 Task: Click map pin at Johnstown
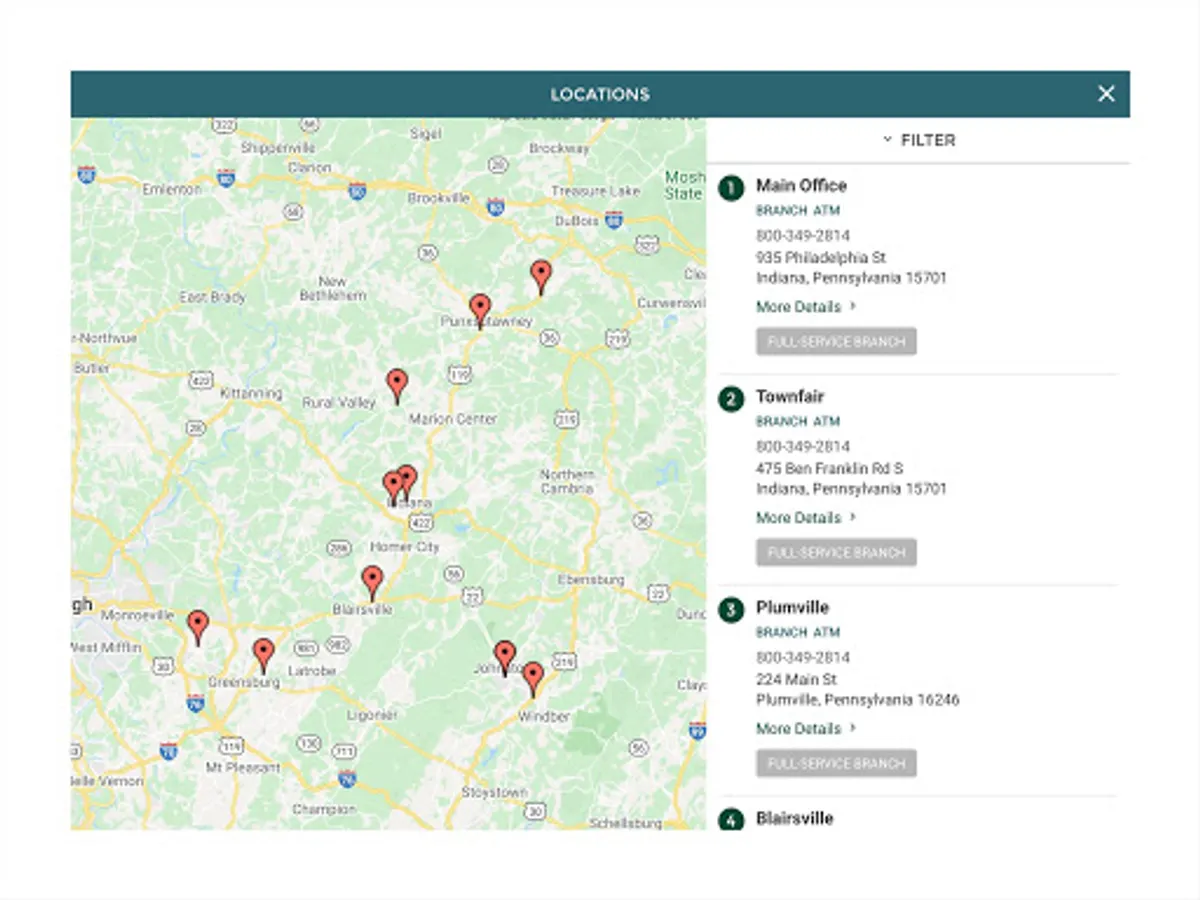pos(505,658)
